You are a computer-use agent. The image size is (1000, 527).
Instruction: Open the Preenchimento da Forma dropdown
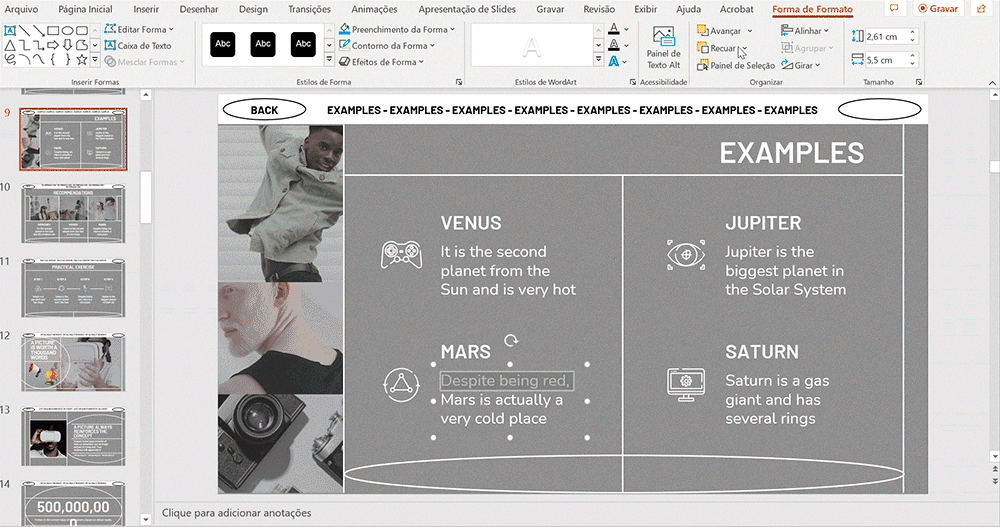tap(397, 29)
